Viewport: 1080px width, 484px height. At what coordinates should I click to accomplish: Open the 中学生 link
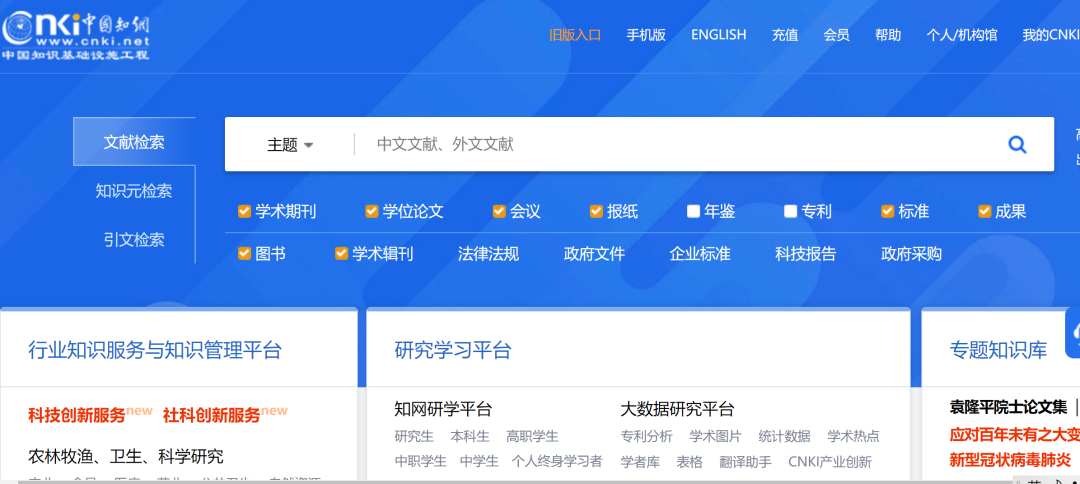coord(479,461)
